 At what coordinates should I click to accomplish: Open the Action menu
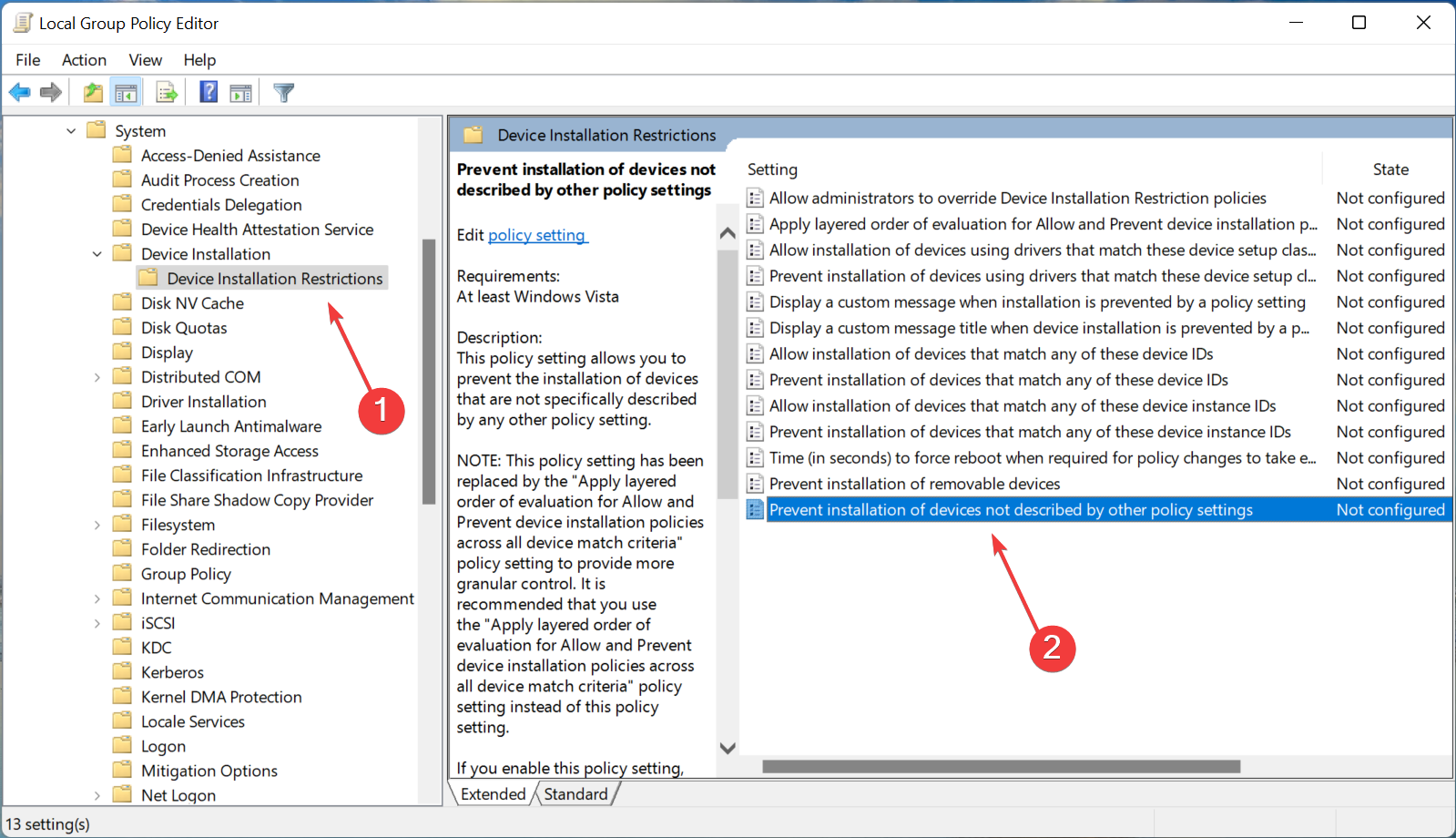[84, 59]
